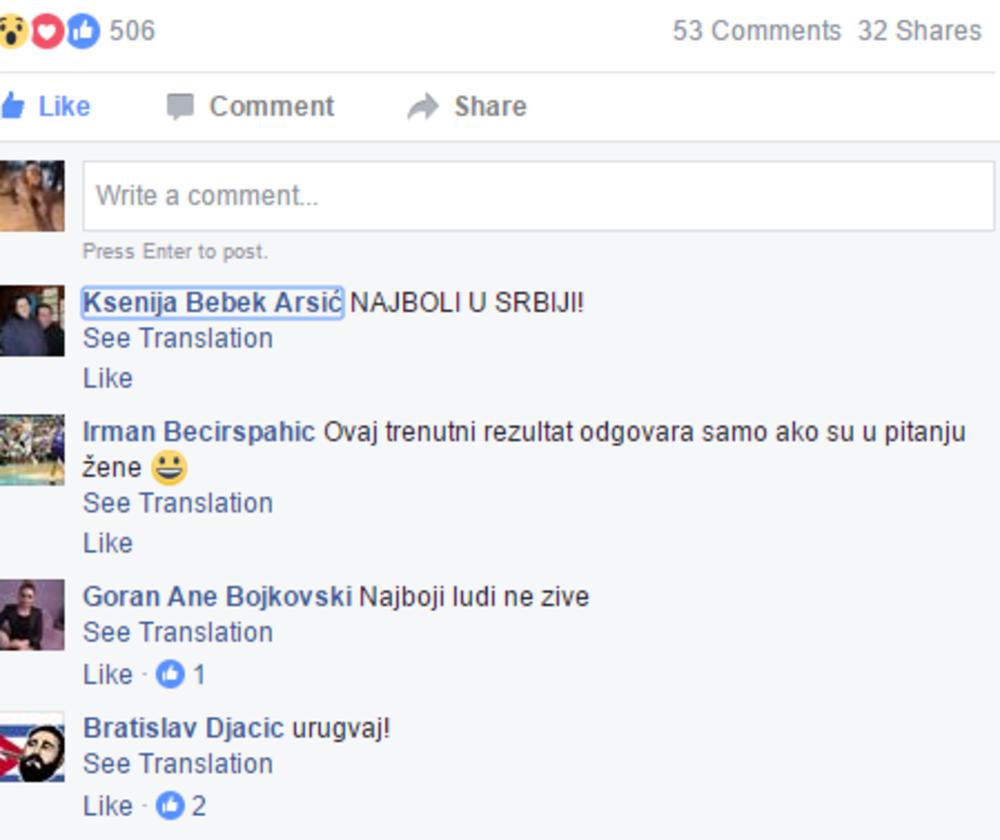Like the post using the Like button
This screenshot has width=1000, height=840.
click(x=48, y=107)
